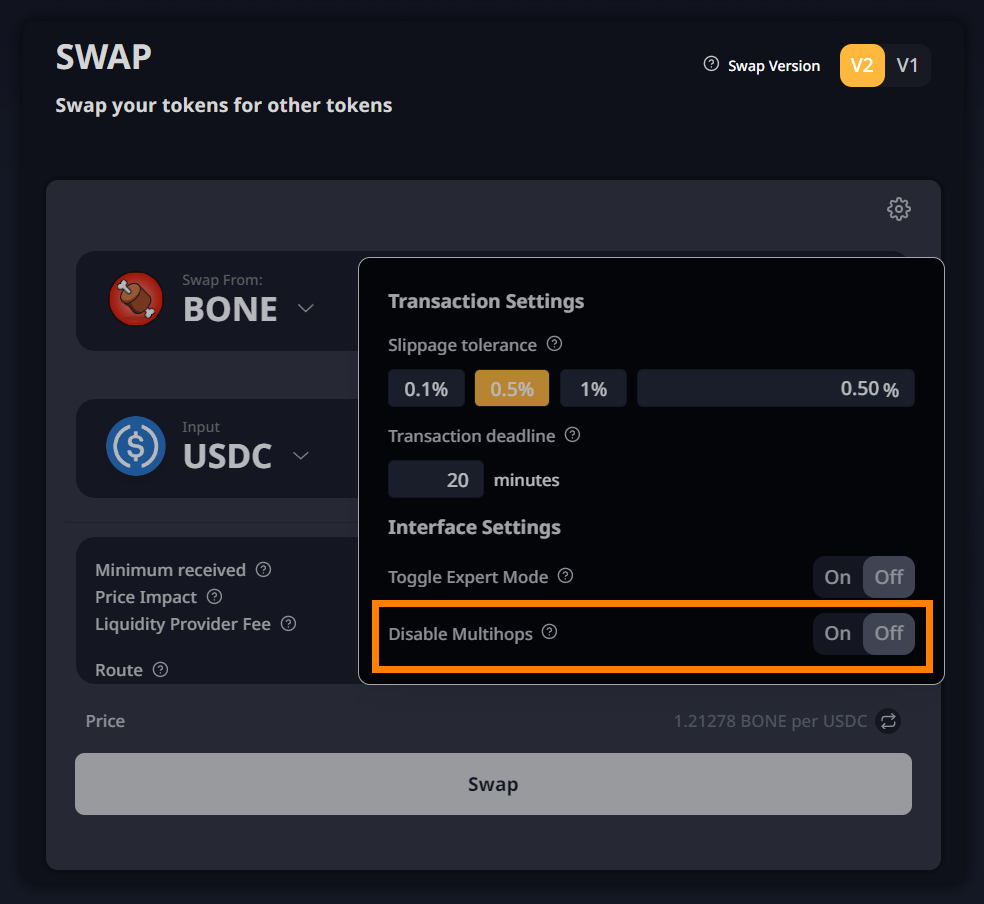Click the Disable Multihops help icon

(549, 632)
